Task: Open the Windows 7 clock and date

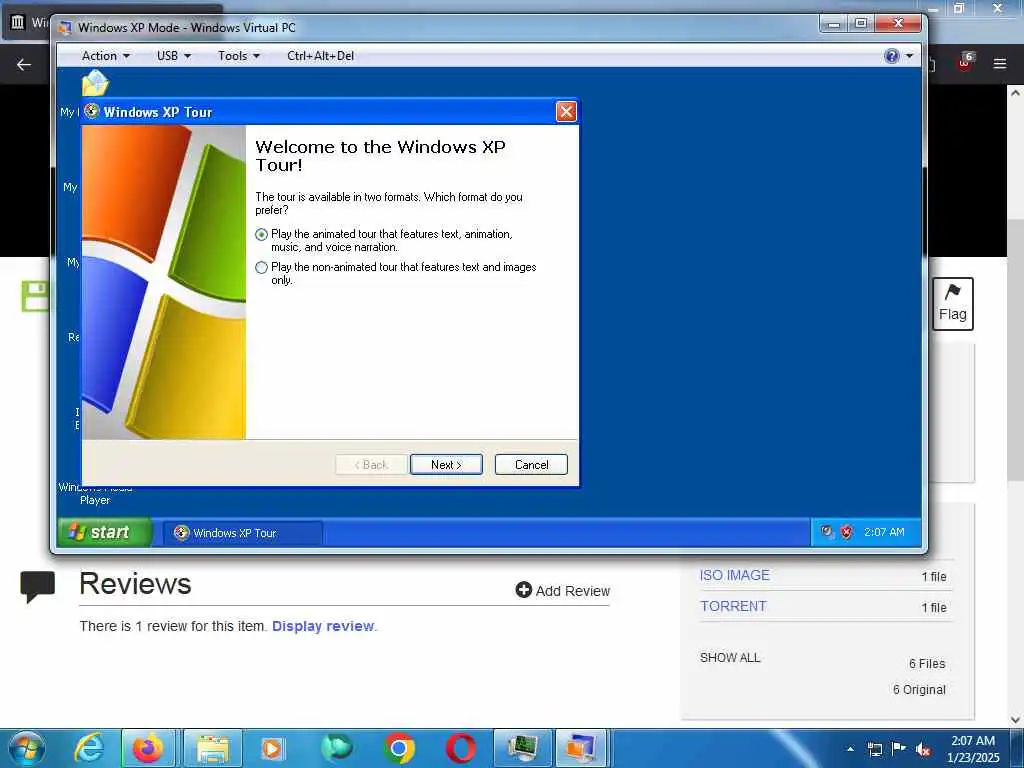Action: click(973, 749)
